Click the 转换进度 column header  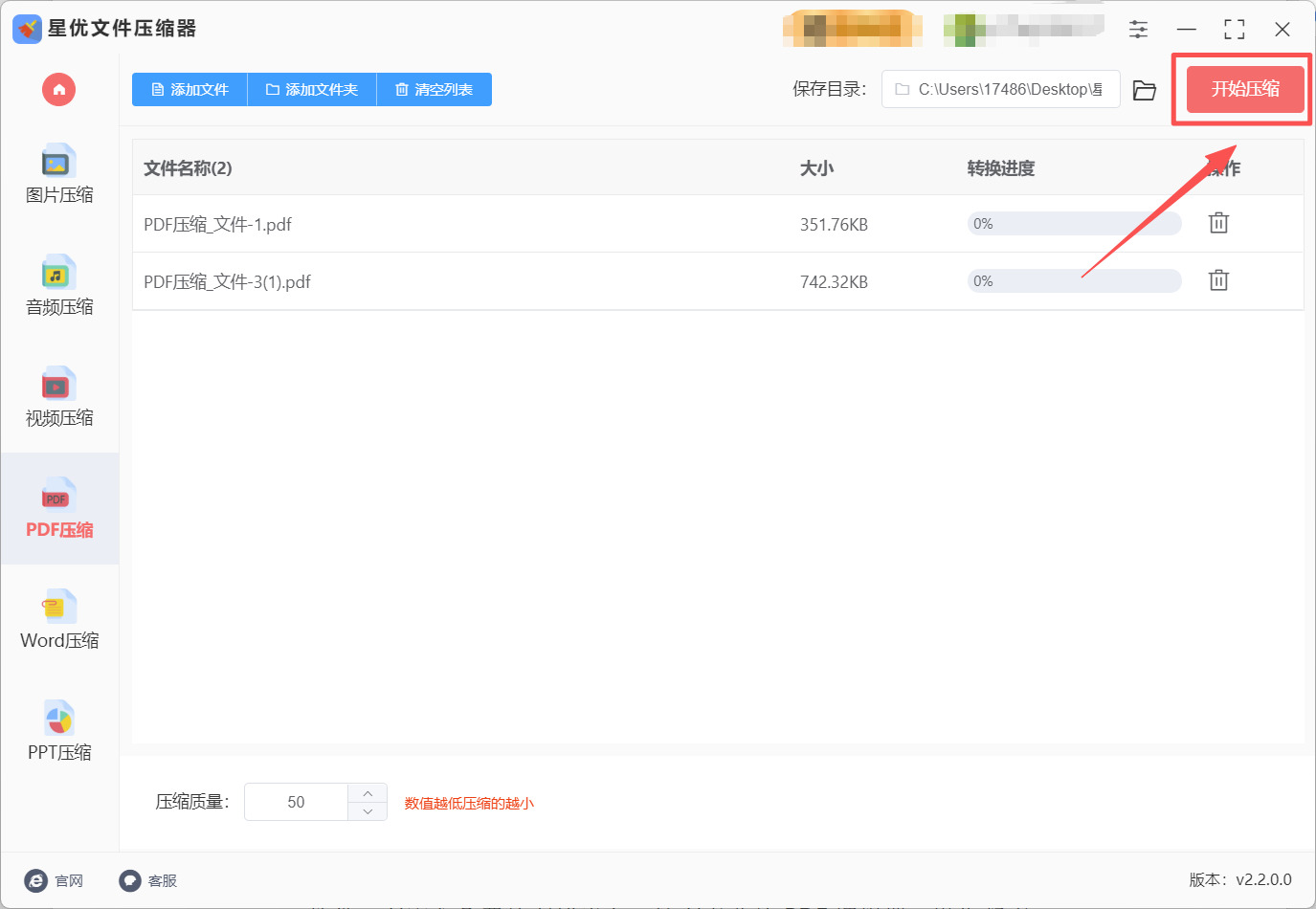click(1000, 168)
